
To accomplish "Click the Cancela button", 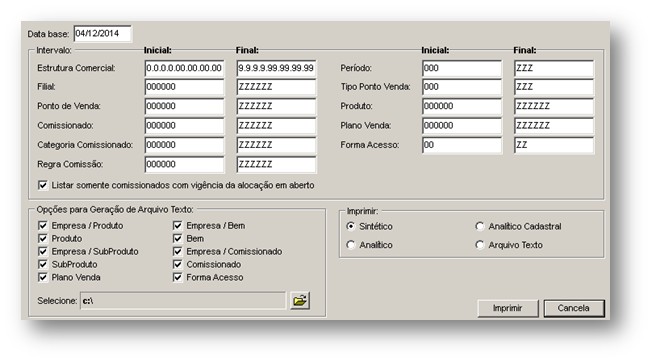I will (x=574, y=308).
